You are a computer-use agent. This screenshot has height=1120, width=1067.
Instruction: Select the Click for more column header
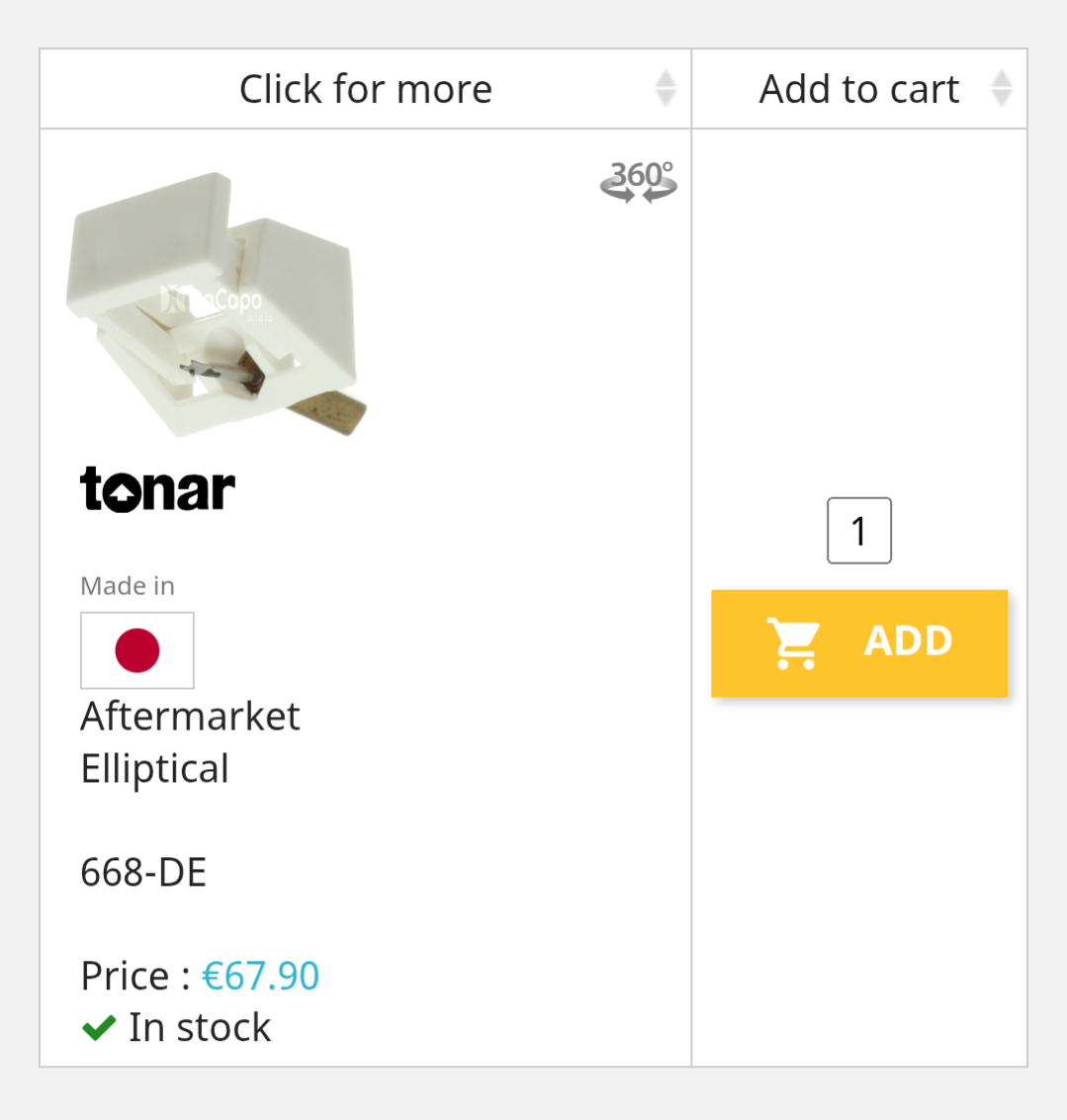point(365,89)
